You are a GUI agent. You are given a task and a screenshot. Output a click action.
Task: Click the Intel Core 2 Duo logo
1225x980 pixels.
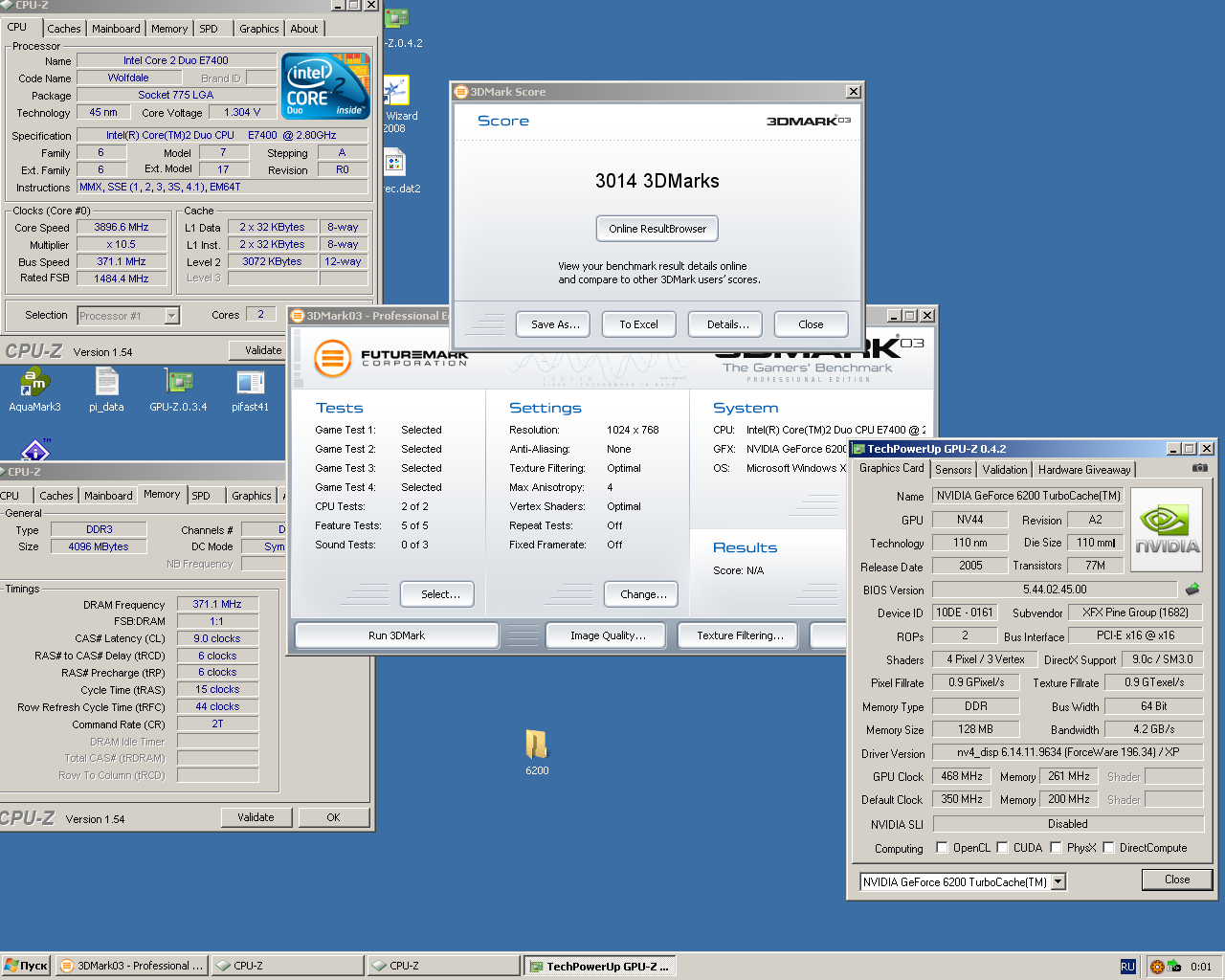[x=325, y=86]
